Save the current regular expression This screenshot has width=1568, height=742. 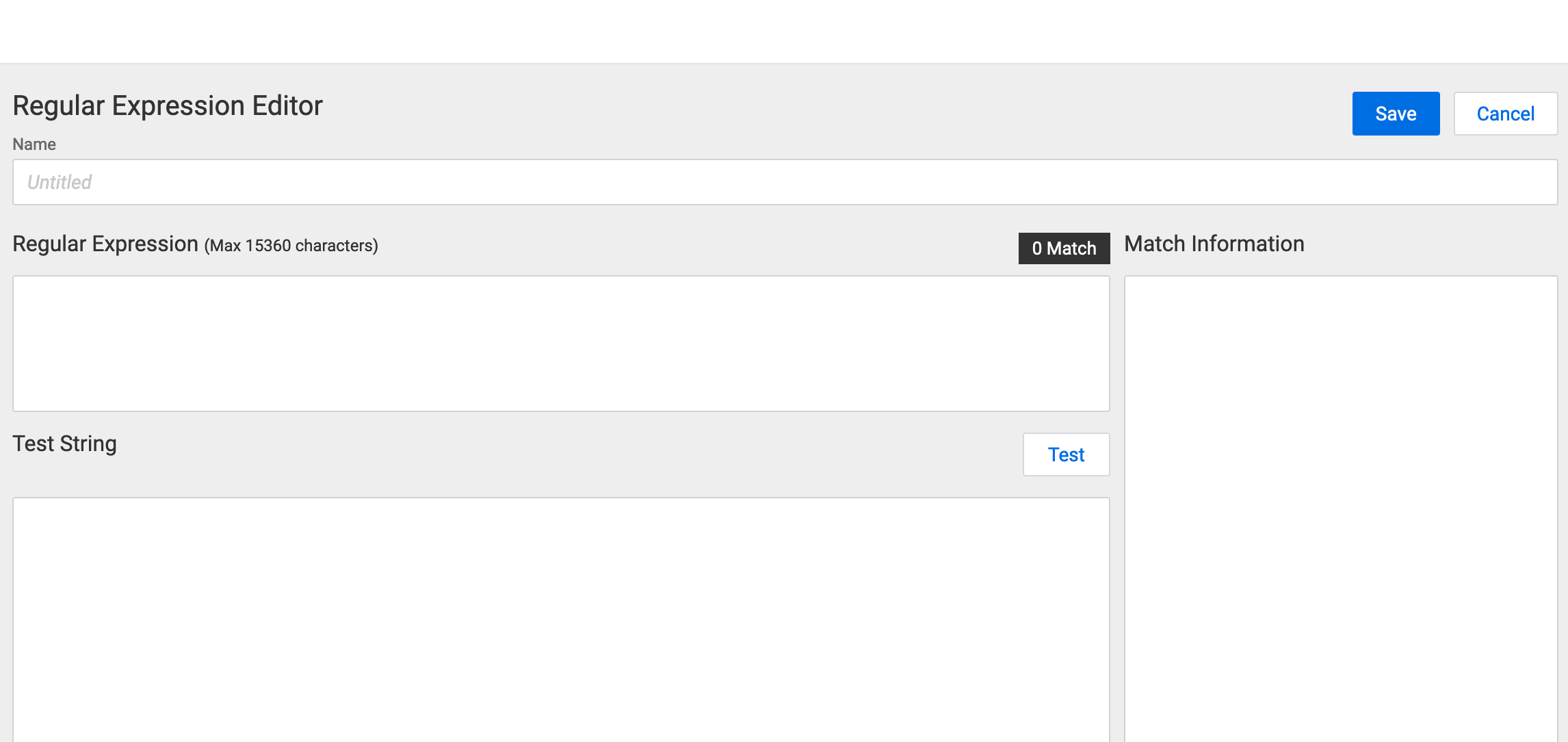(x=1396, y=113)
